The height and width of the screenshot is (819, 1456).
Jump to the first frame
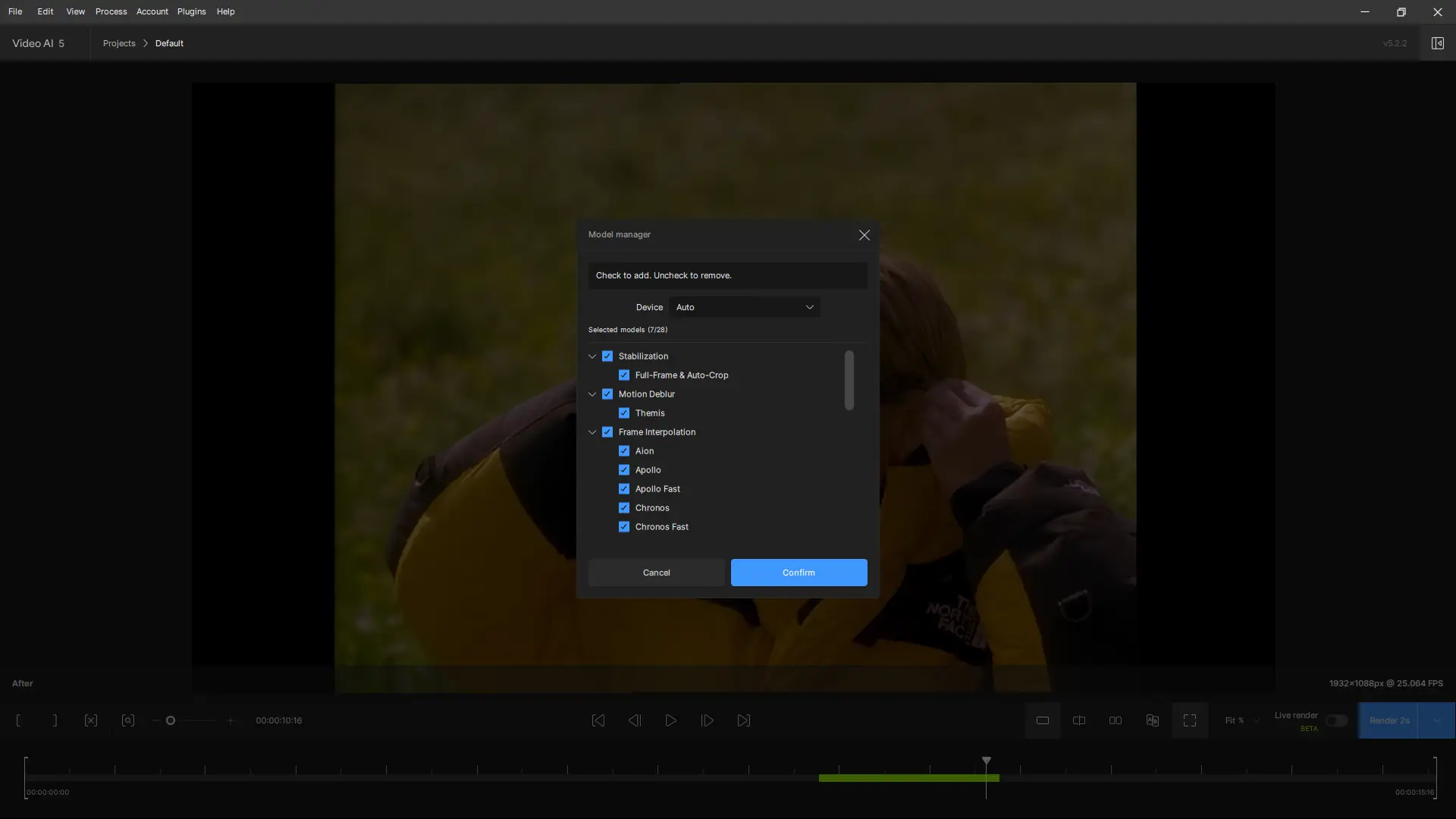pyautogui.click(x=598, y=720)
